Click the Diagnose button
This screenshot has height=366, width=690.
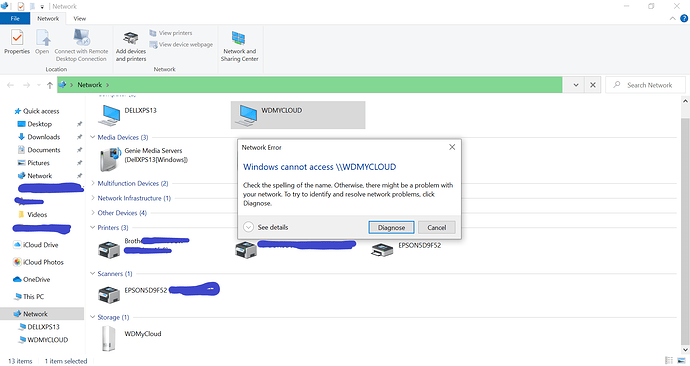pyautogui.click(x=391, y=227)
